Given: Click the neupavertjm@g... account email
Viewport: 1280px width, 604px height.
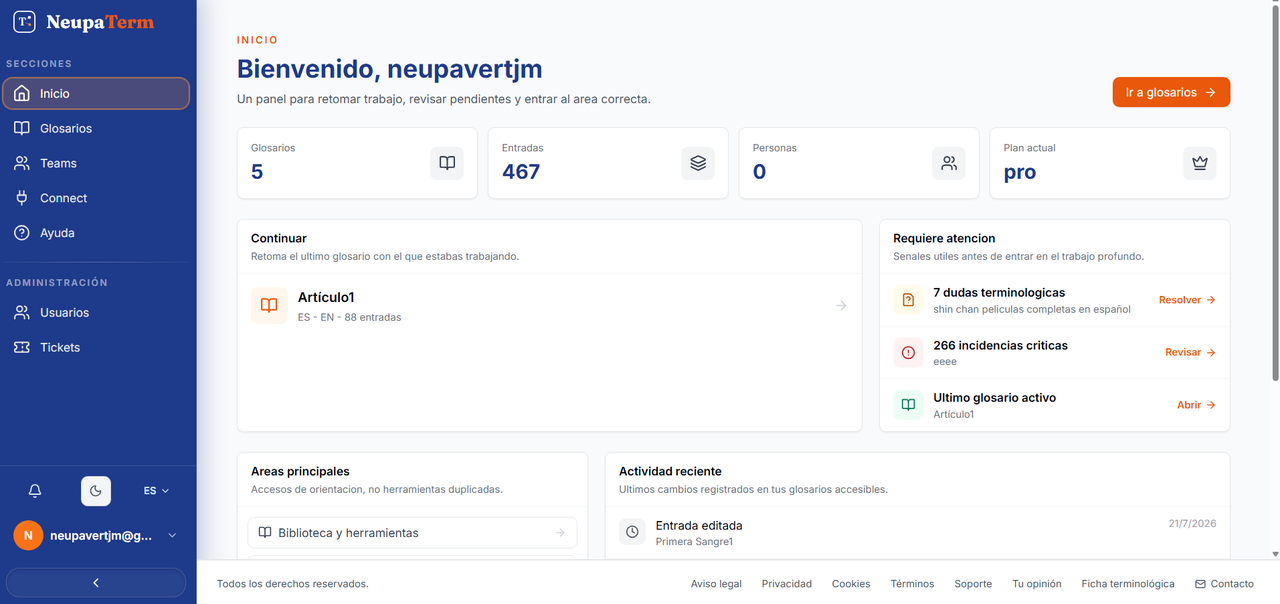Looking at the screenshot, I should pyautogui.click(x=101, y=536).
